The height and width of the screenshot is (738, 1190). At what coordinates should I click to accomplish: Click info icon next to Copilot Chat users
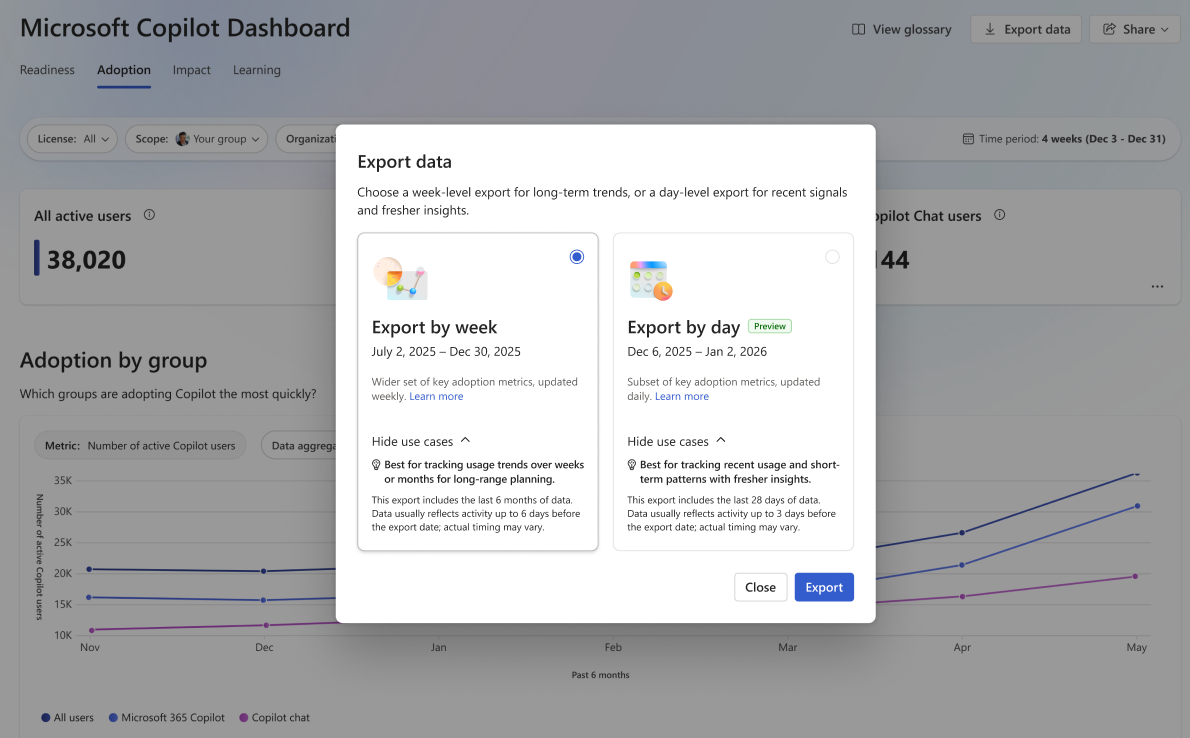[1000, 215]
